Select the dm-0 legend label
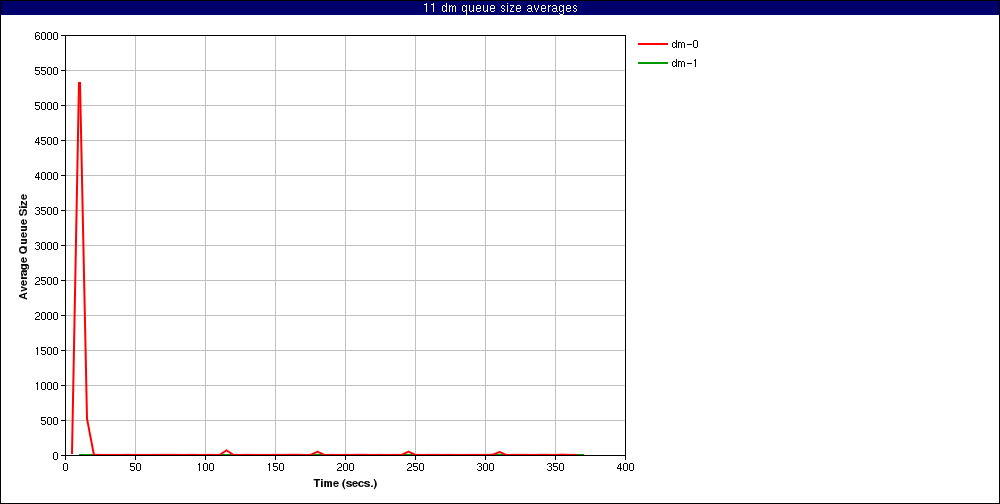Viewport: 1000px width, 504px height. click(x=684, y=44)
